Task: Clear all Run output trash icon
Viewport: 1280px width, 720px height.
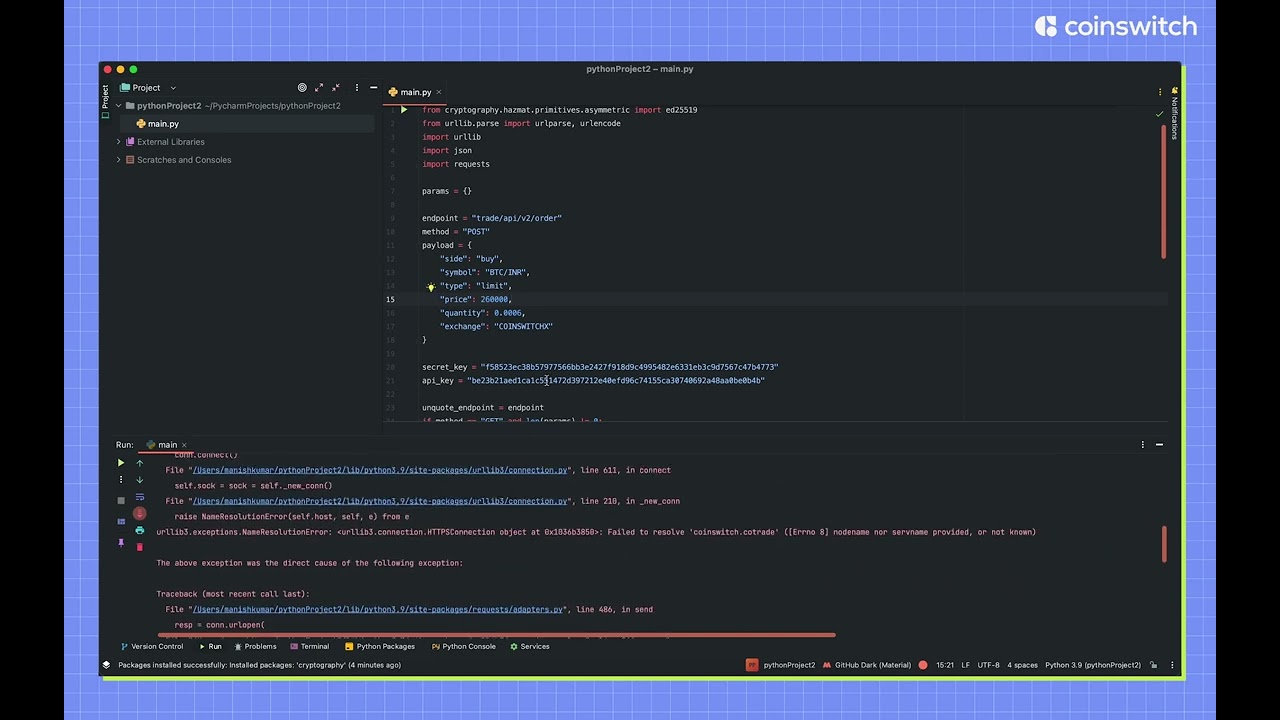Action: coord(139,547)
